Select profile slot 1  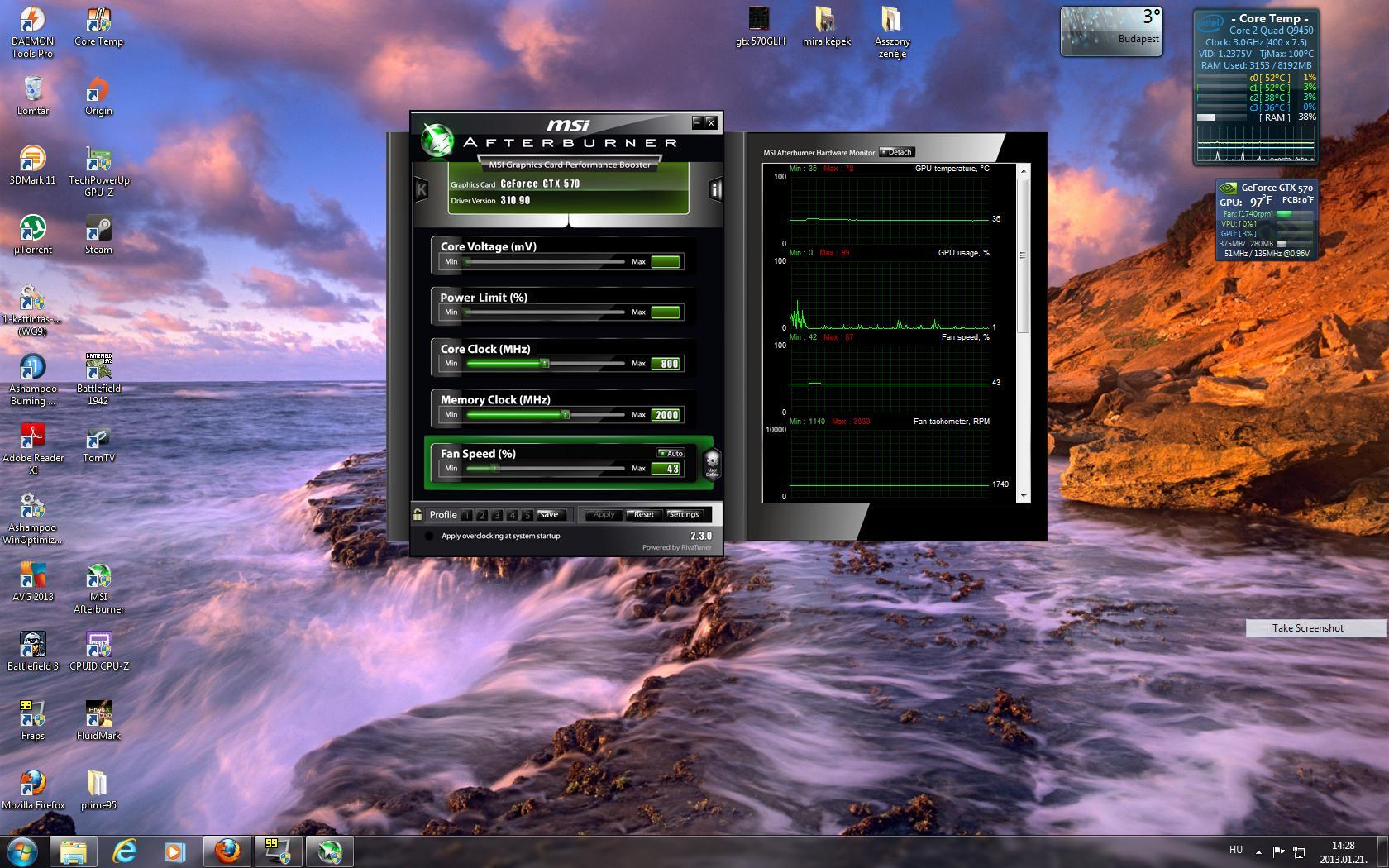pyautogui.click(x=467, y=515)
